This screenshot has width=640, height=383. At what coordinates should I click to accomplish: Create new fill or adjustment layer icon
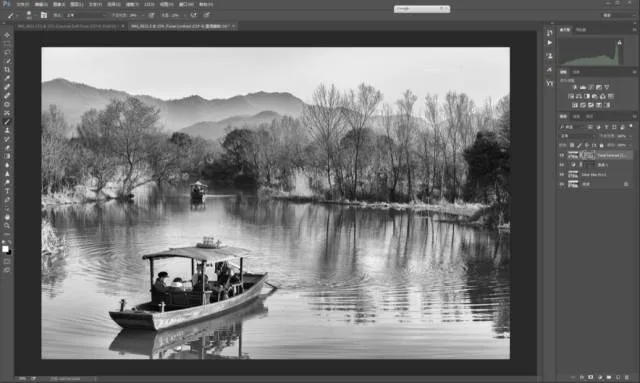coord(600,378)
